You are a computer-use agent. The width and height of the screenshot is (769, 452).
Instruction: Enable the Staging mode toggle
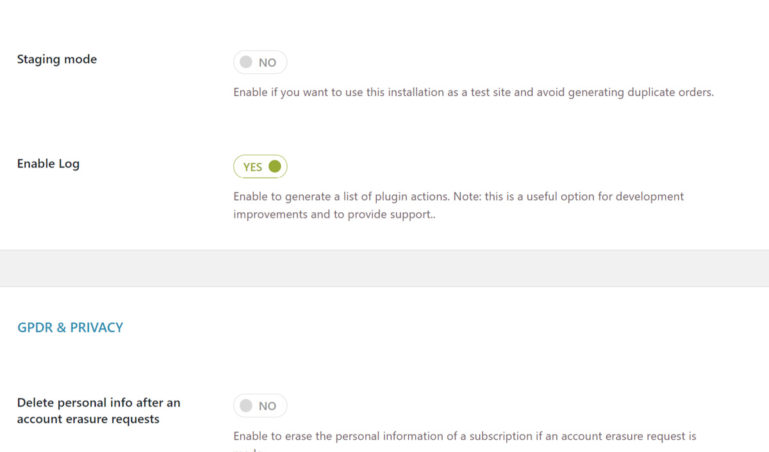coord(260,62)
